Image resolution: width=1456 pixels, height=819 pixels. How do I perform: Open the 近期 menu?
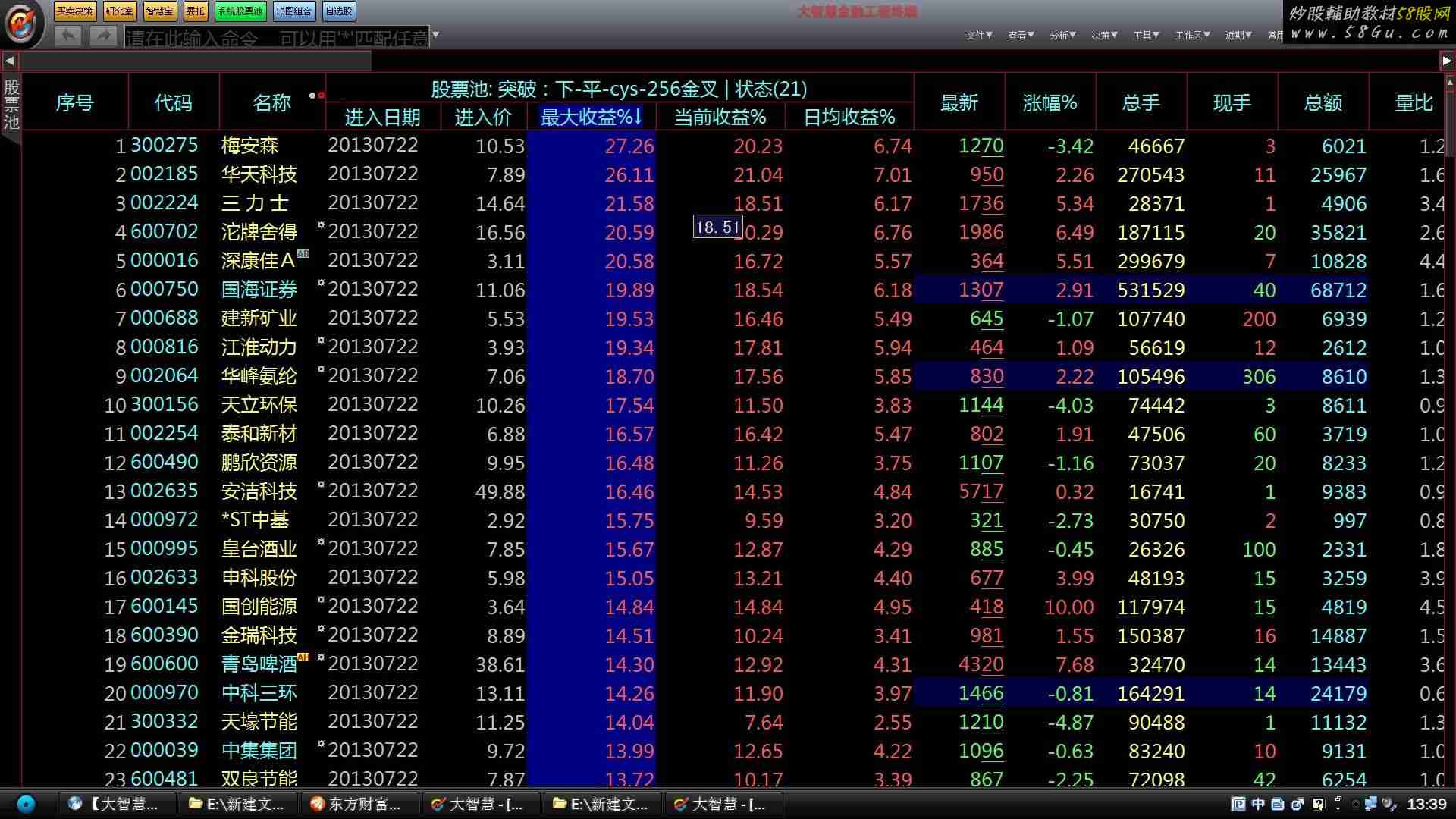point(1238,35)
